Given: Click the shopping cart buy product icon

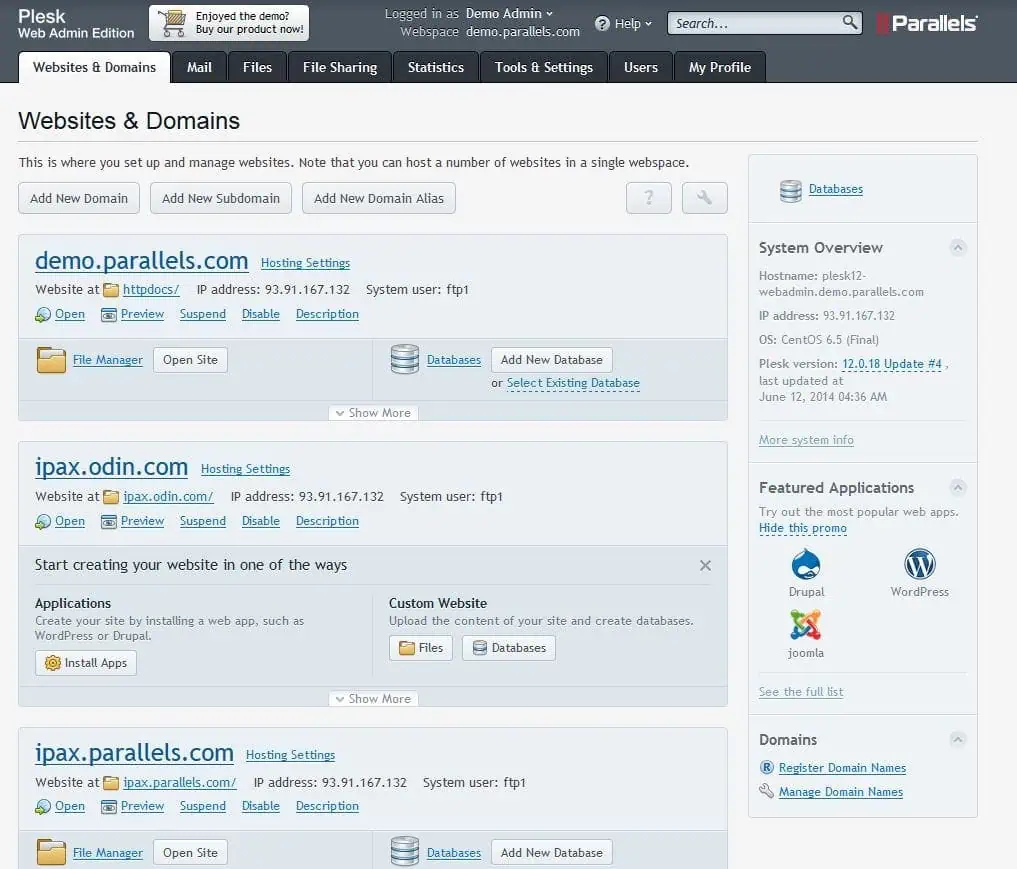Looking at the screenshot, I should [172, 23].
